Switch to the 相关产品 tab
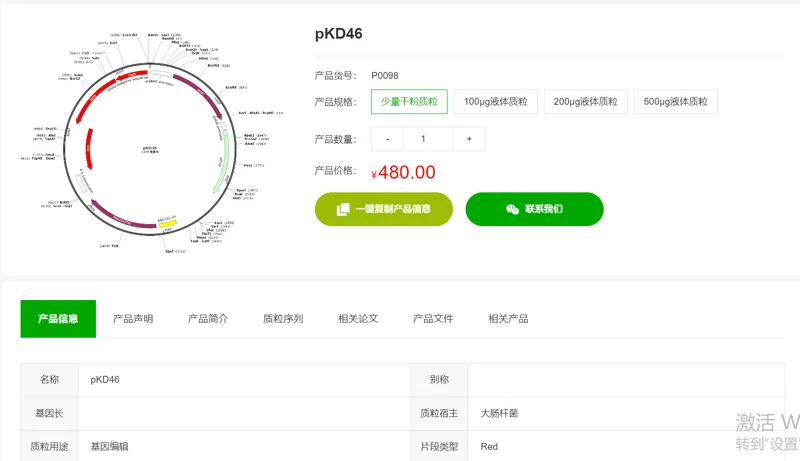Image resolution: width=800 pixels, height=461 pixels. point(508,319)
